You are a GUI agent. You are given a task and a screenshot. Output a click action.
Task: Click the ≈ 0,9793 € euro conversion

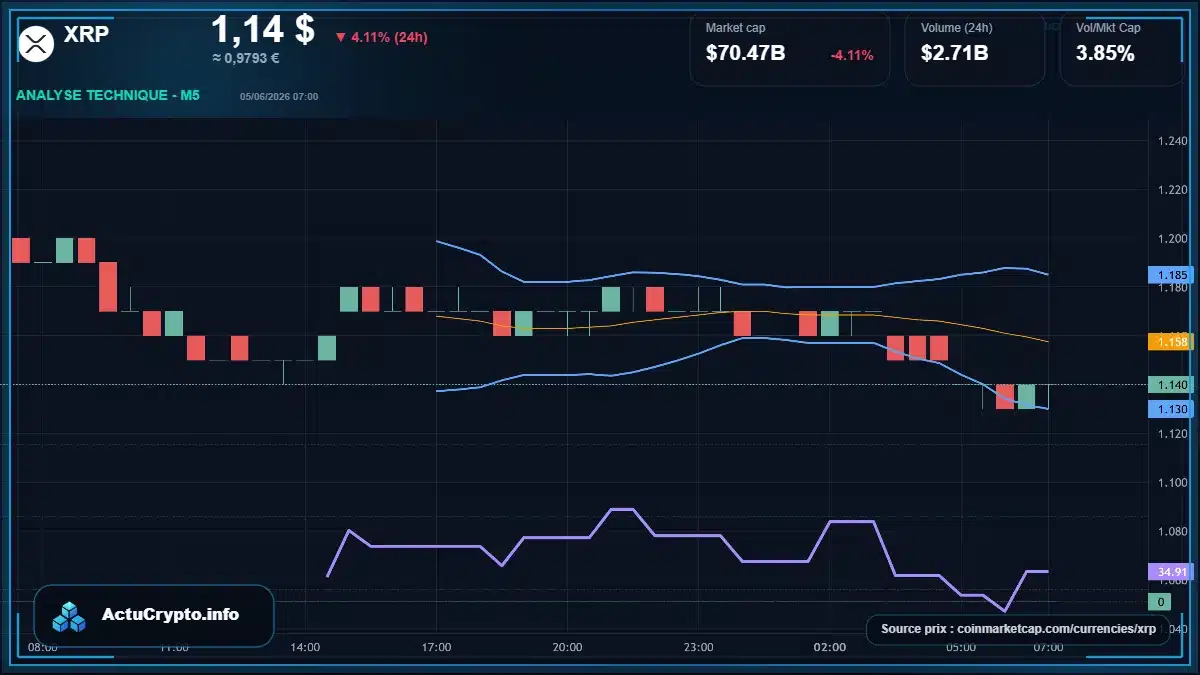tap(246, 58)
